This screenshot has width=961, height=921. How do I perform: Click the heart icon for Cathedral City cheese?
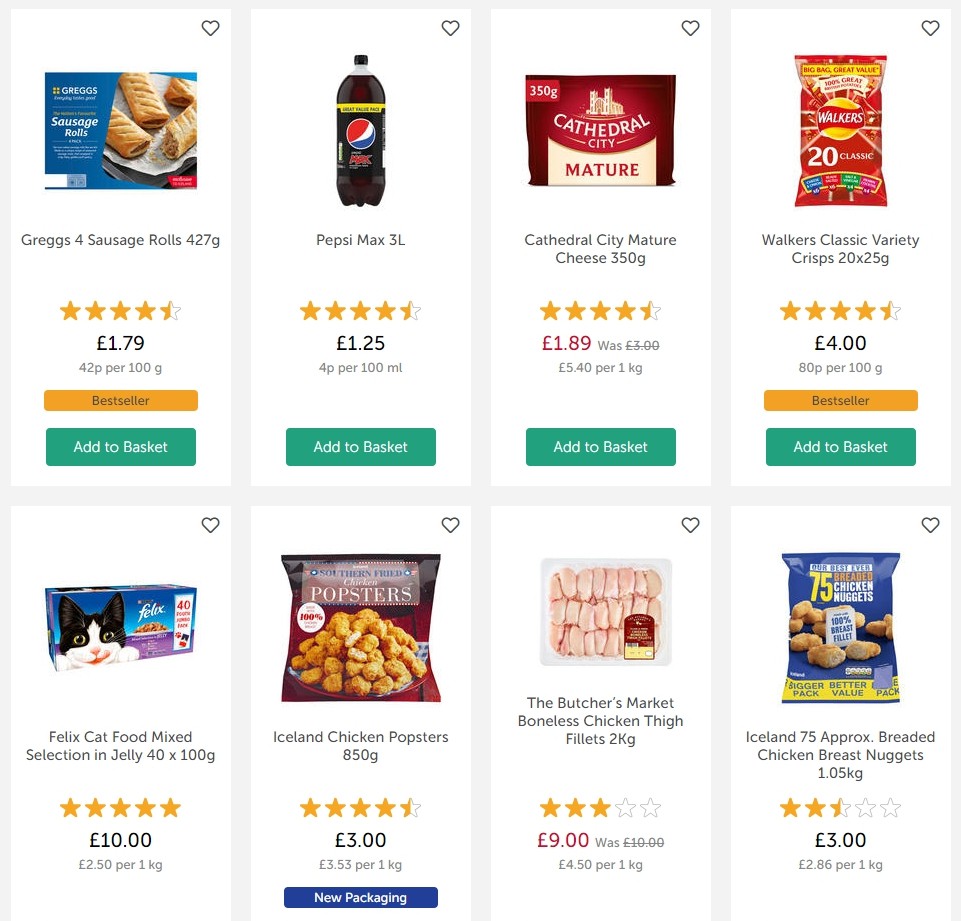coord(690,28)
